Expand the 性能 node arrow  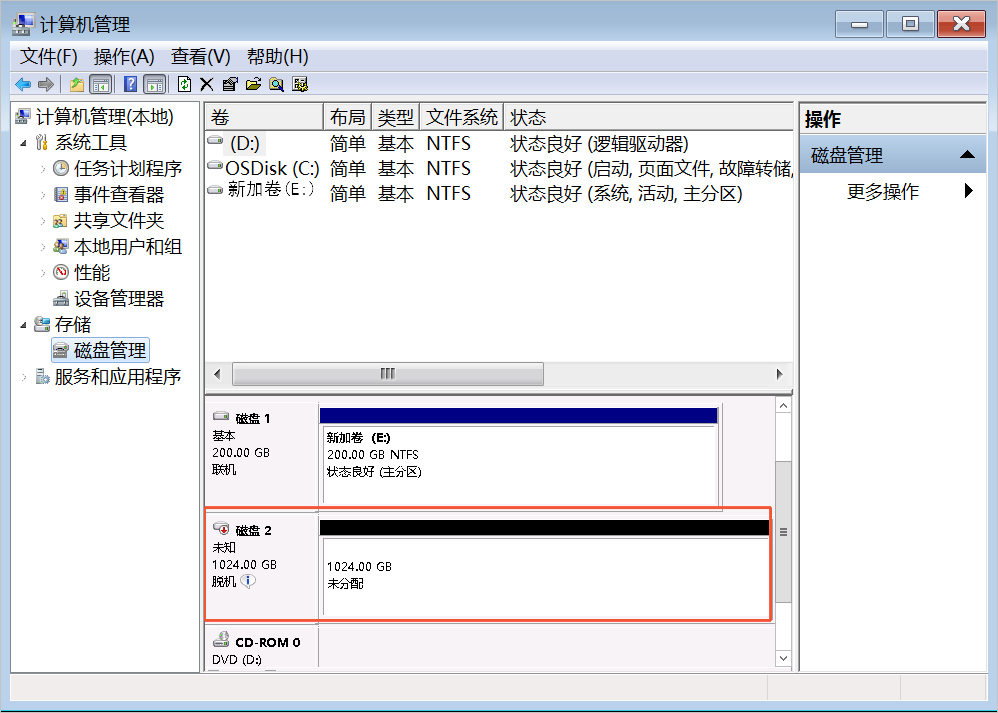[x=43, y=273]
